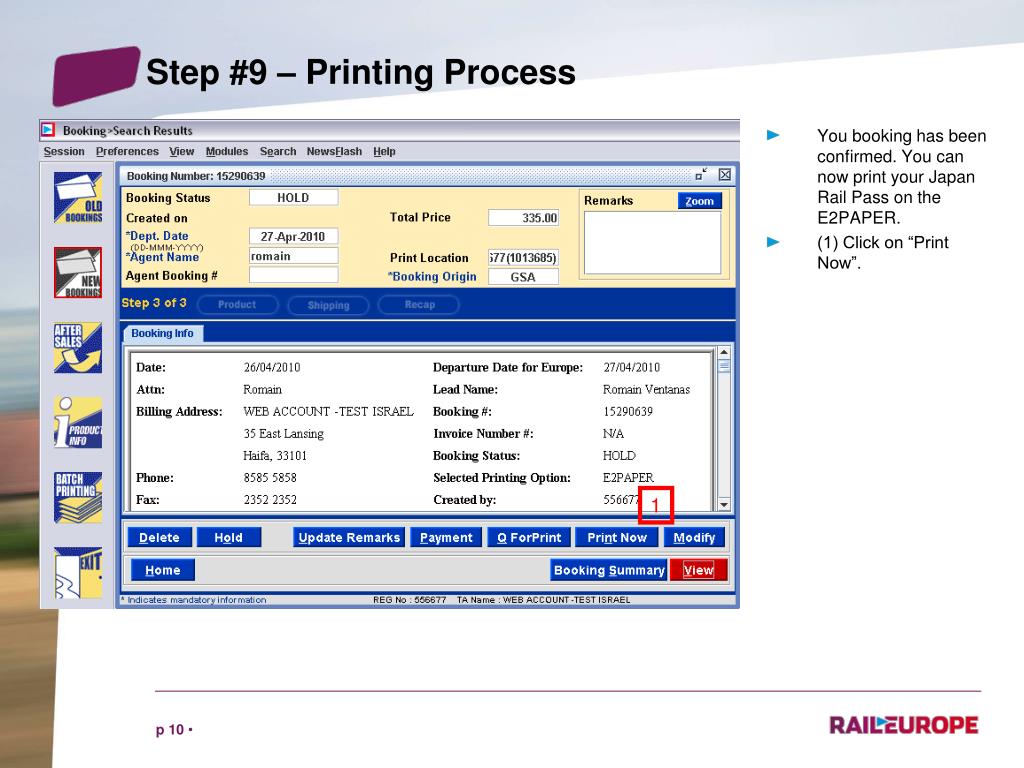Click the Agent Name field romain
Image resolution: width=1024 pixels, height=768 pixels.
[293, 256]
